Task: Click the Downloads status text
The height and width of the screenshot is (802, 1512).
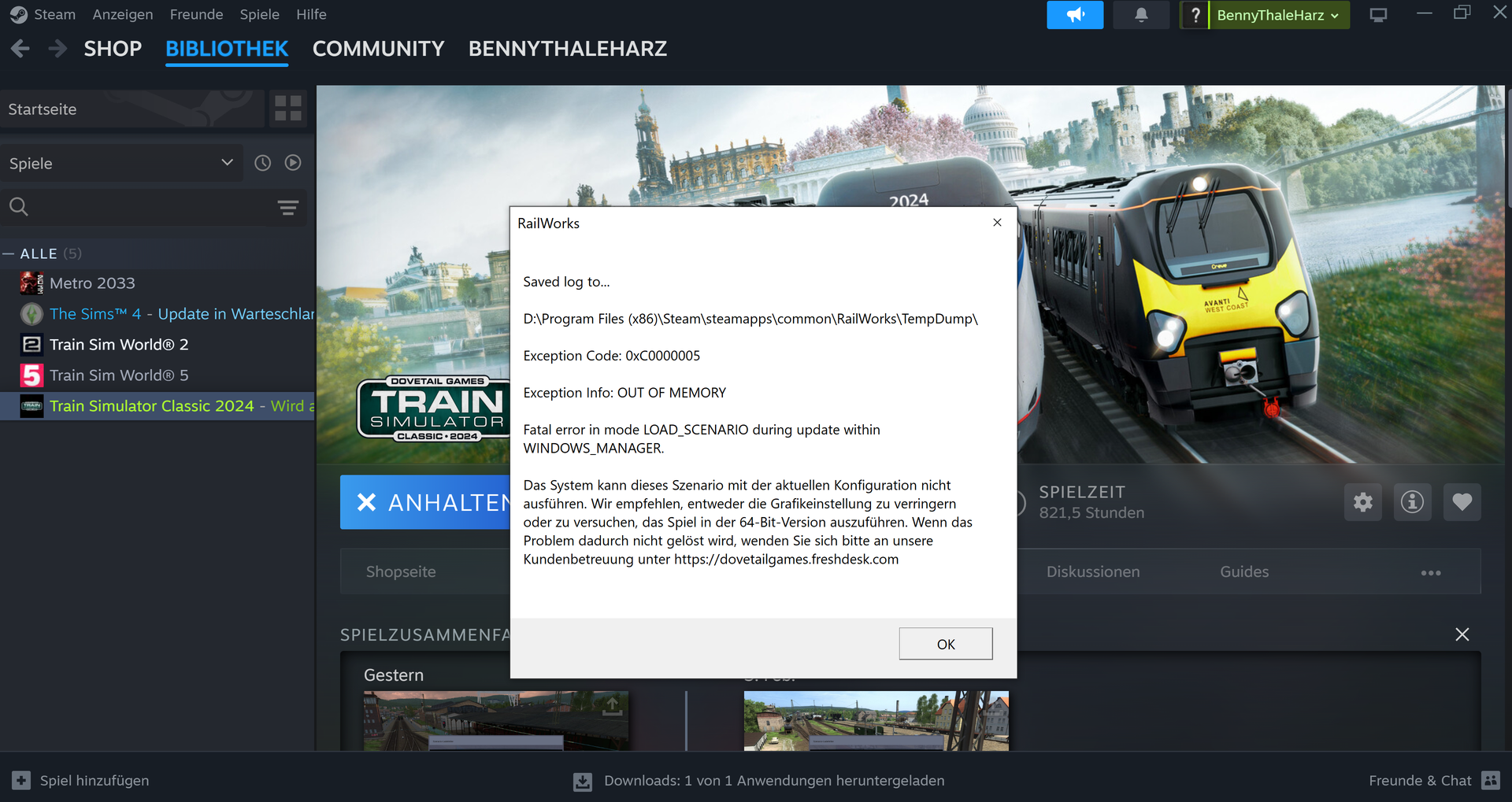Action: pyautogui.click(x=774, y=781)
